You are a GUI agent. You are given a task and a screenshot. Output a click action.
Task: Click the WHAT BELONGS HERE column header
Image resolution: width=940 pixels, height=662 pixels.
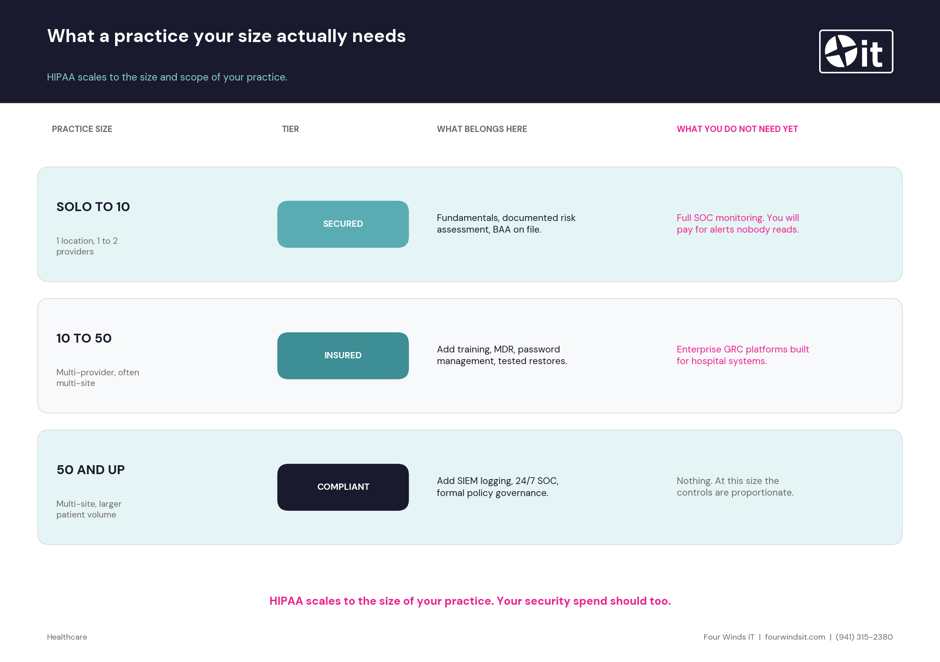point(482,129)
